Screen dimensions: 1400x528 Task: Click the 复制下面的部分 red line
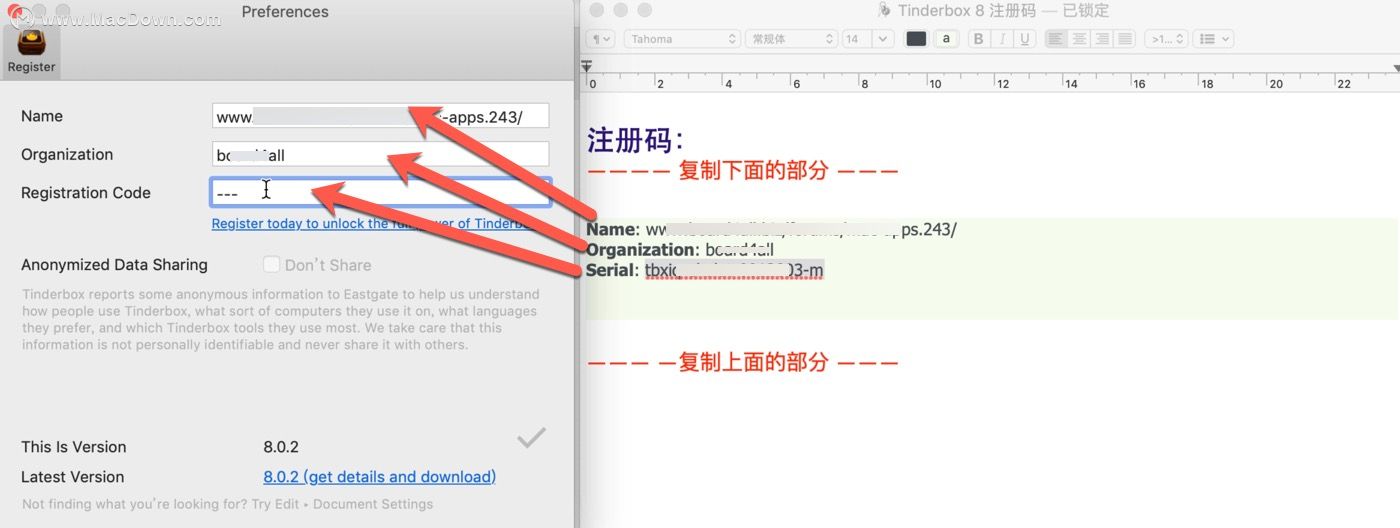[x=743, y=171]
